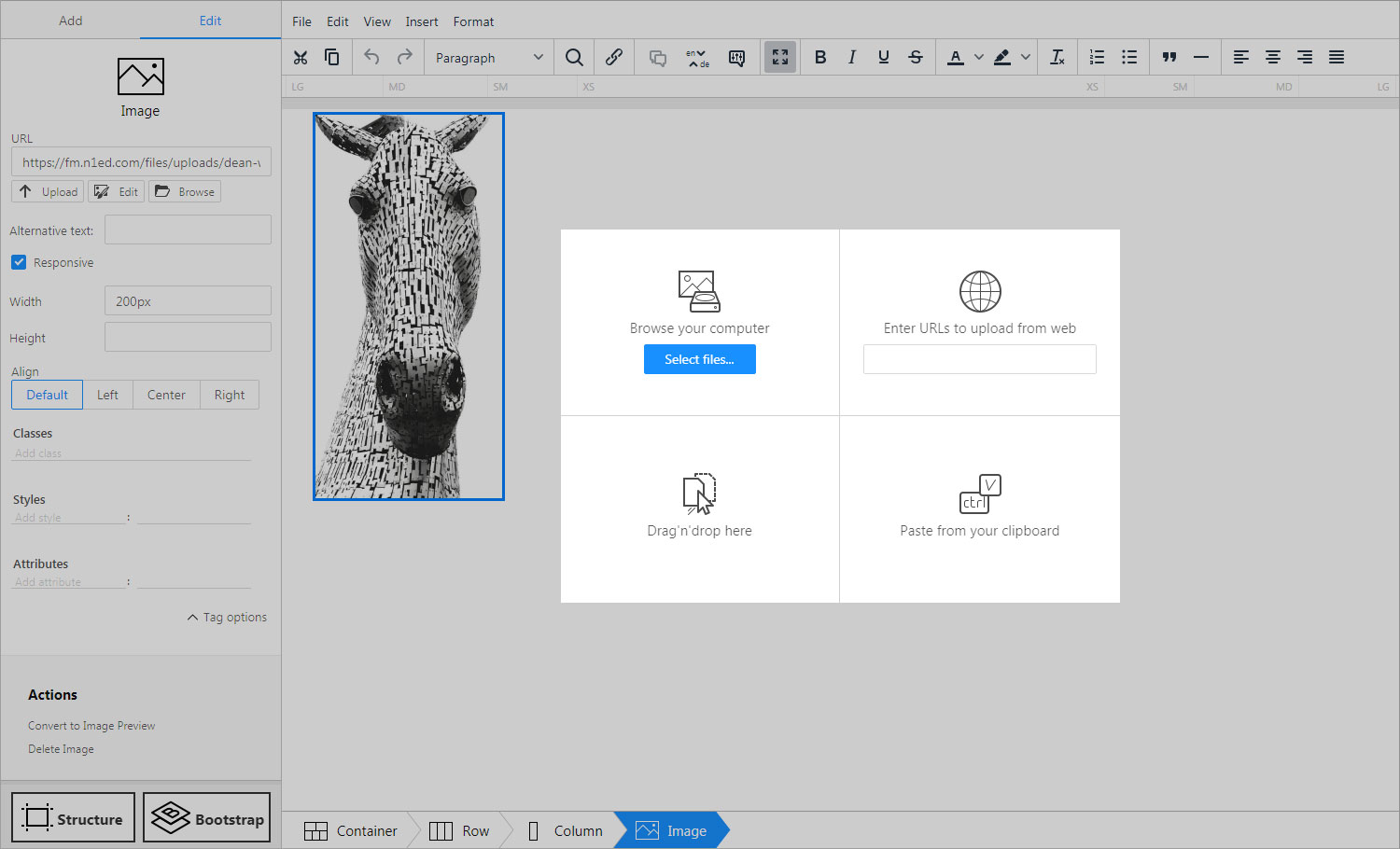Click the Height input field
The height and width of the screenshot is (849, 1400).
coord(188,337)
